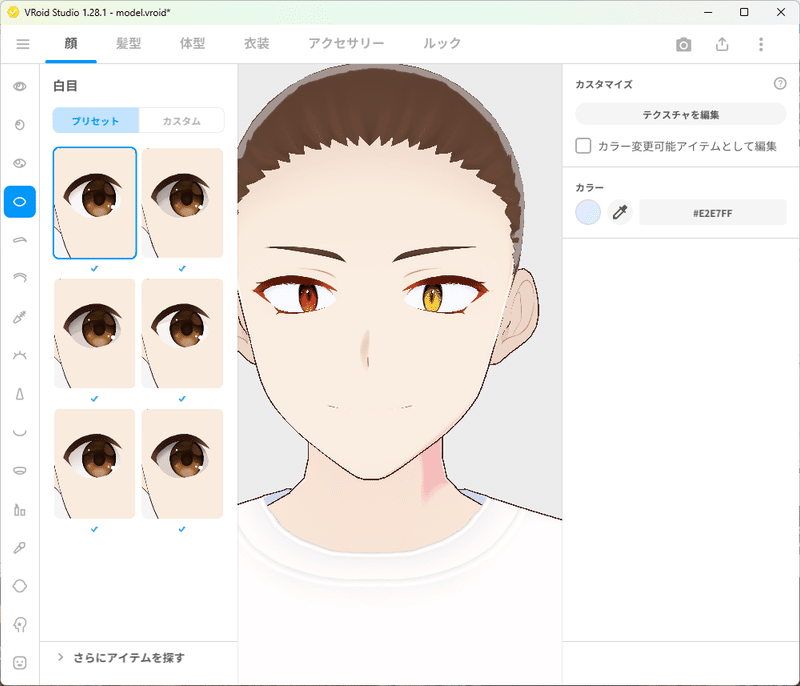Open the nose category in sidebar
Viewport: 800px width, 686px height.
(x=20, y=394)
